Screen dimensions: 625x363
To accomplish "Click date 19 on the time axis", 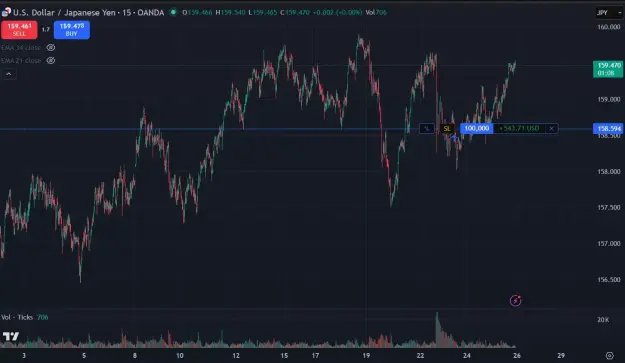I will [366, 355].
